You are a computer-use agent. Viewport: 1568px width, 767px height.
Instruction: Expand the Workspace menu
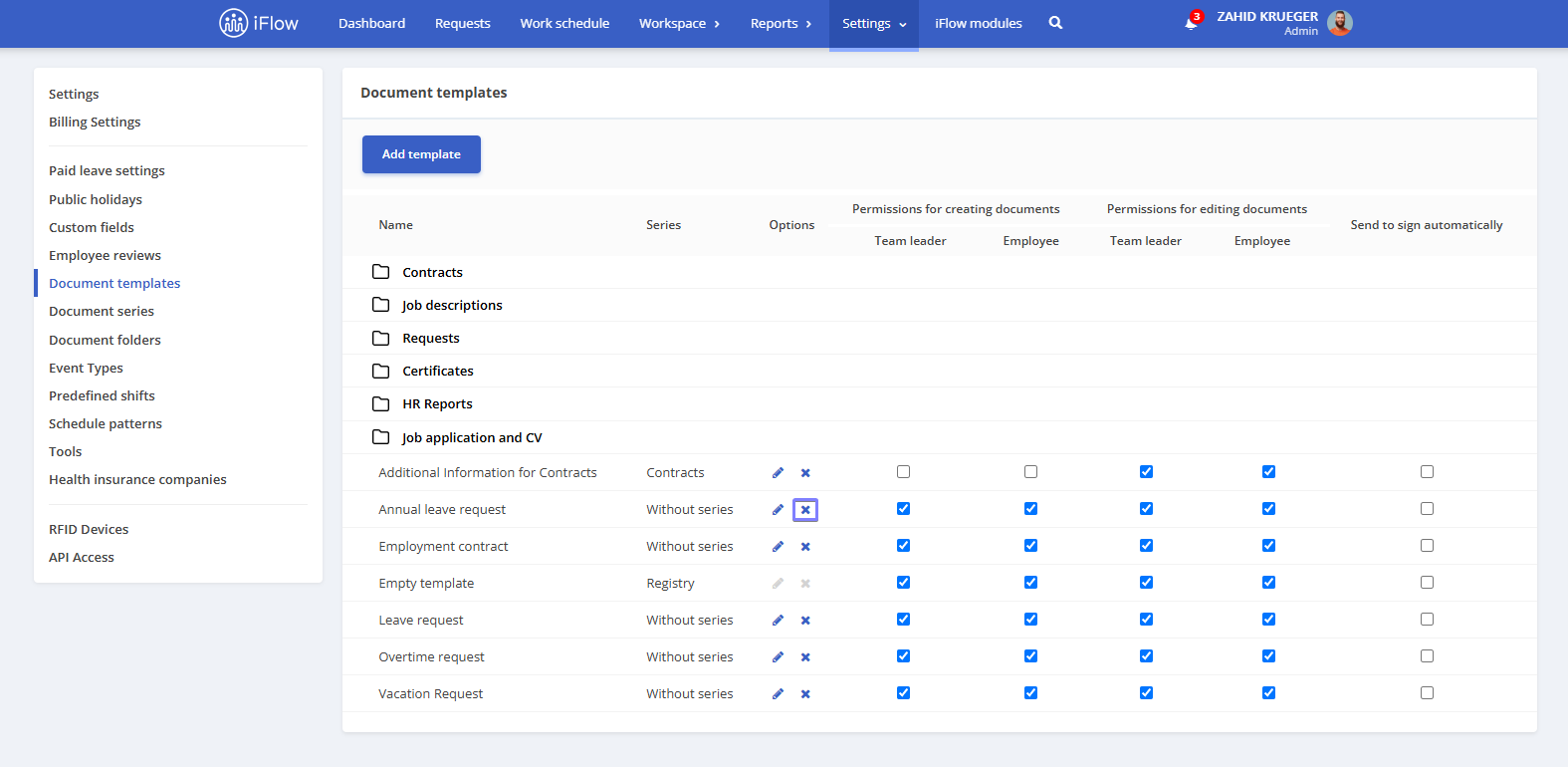(679, 24)
